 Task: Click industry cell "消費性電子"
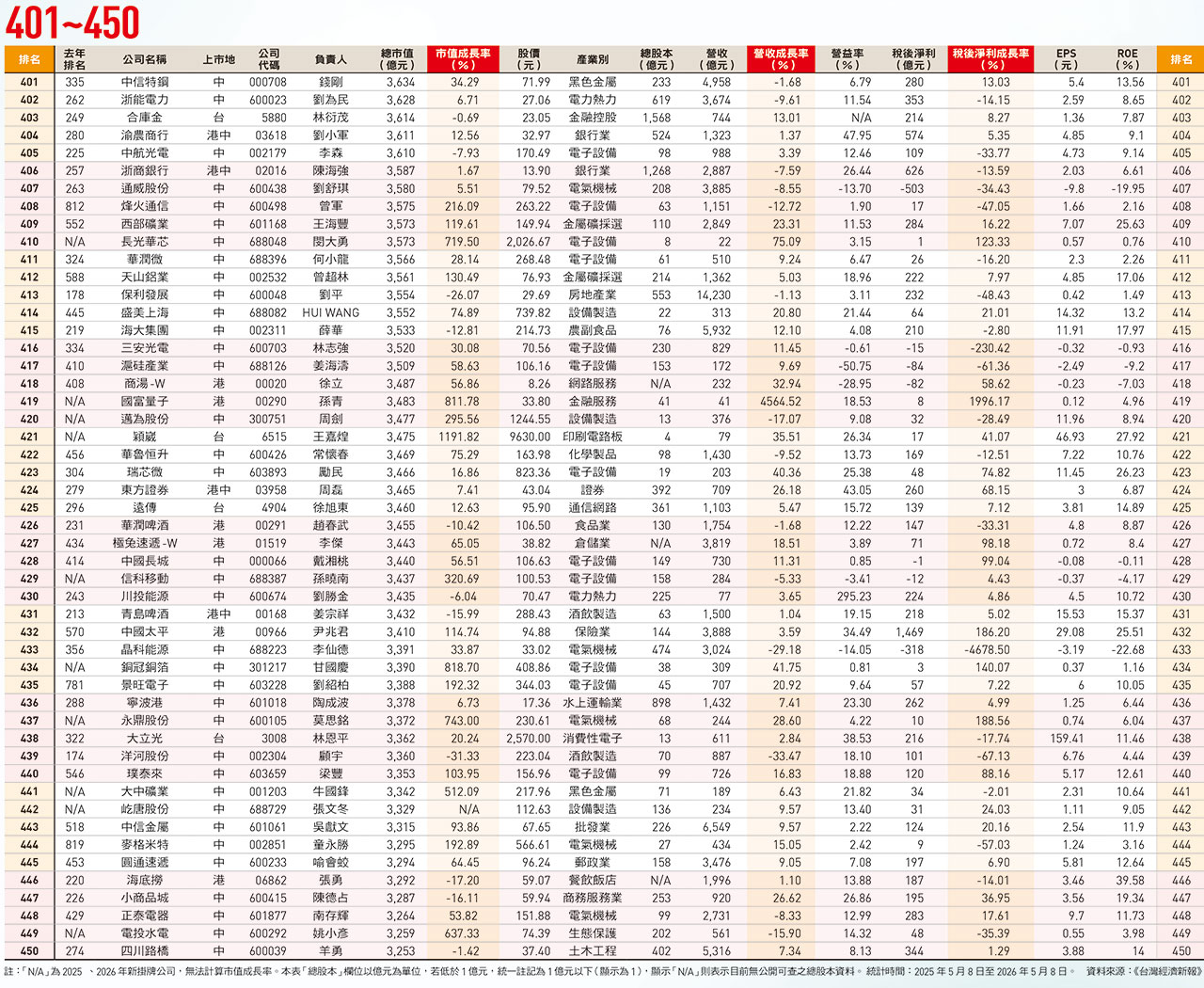click(x=593, y=739)
